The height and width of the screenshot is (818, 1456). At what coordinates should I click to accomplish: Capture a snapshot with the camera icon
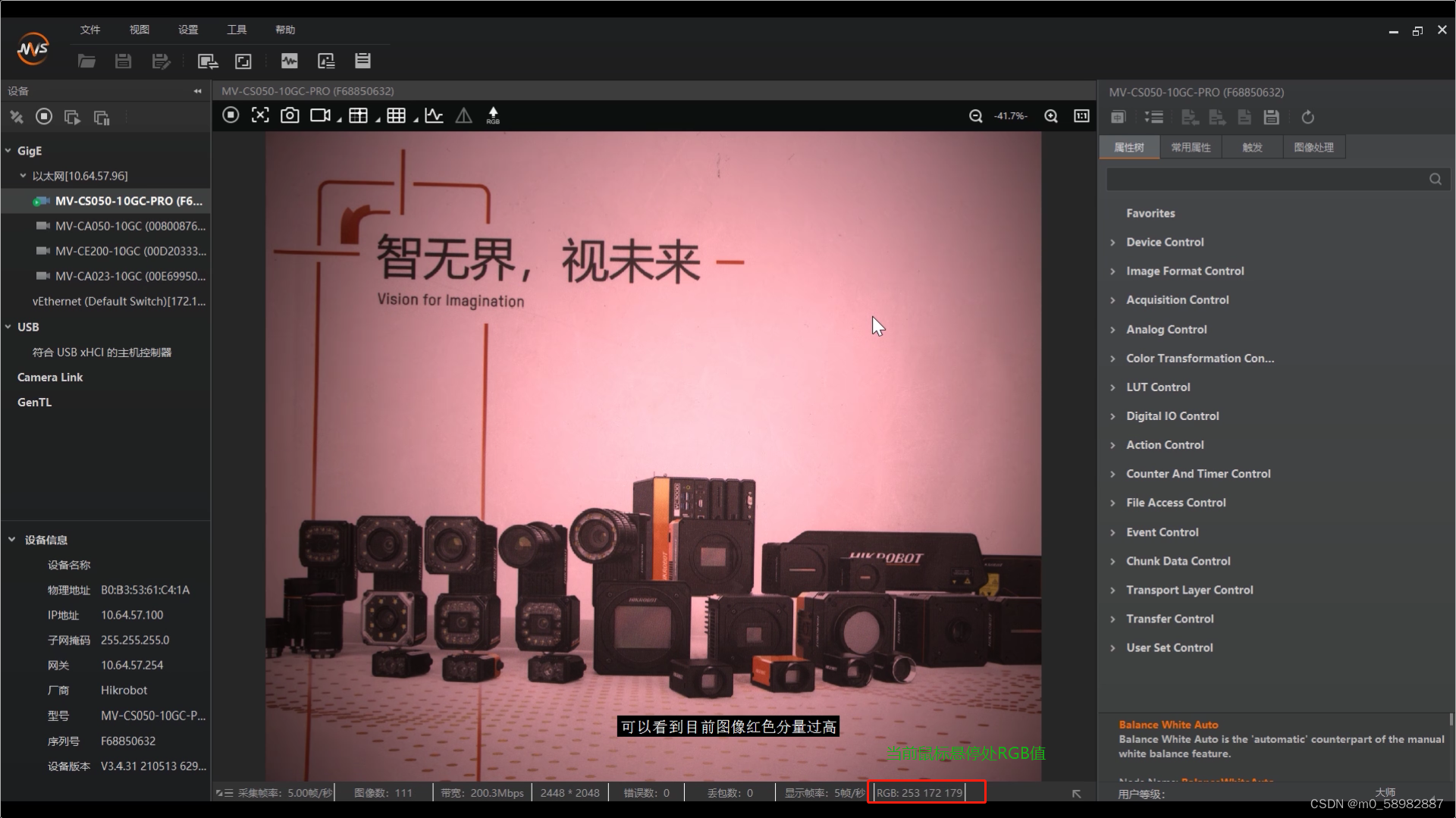(x=290, y=115)
